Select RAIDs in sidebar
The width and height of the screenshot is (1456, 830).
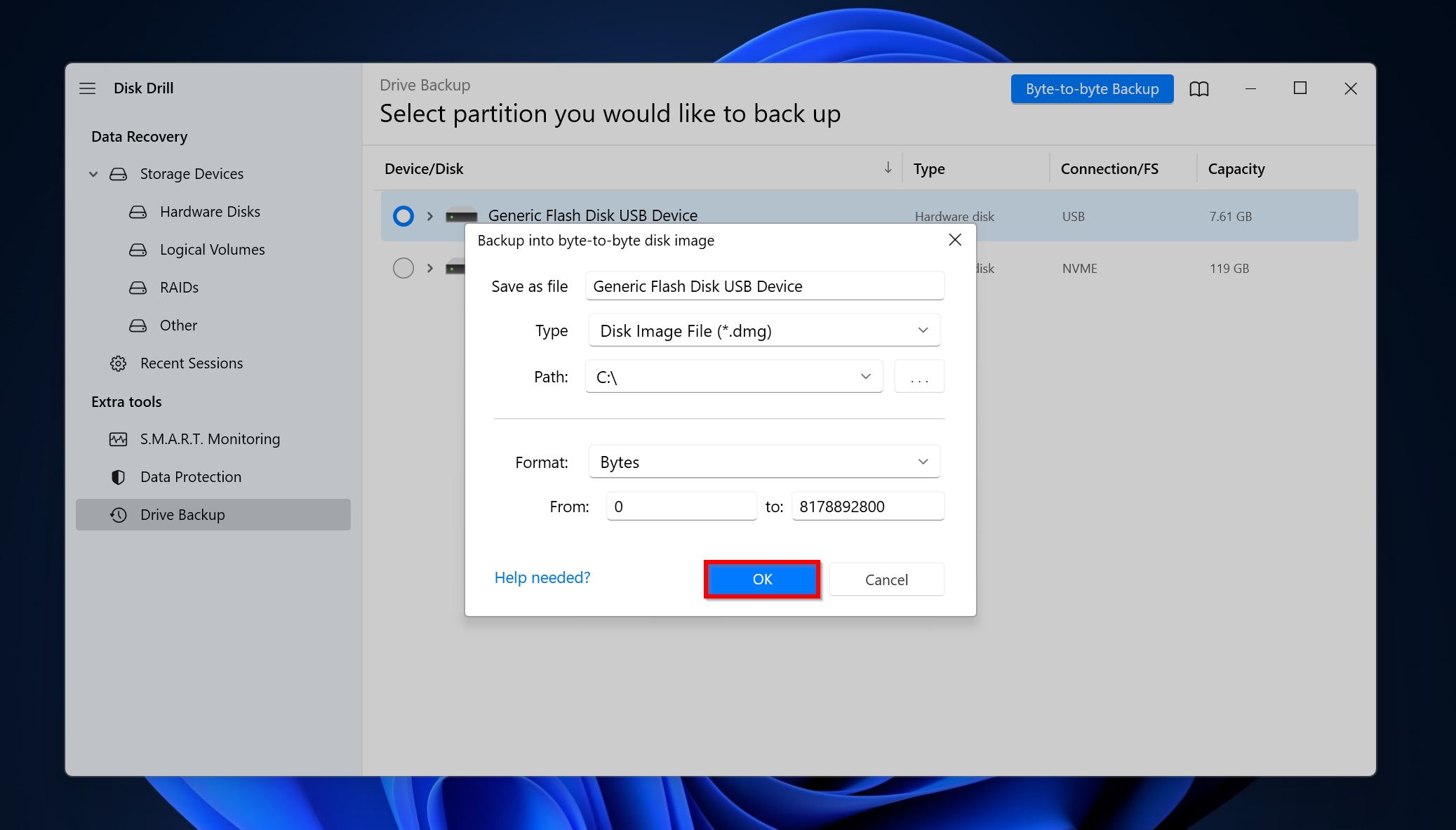(178, 287)
